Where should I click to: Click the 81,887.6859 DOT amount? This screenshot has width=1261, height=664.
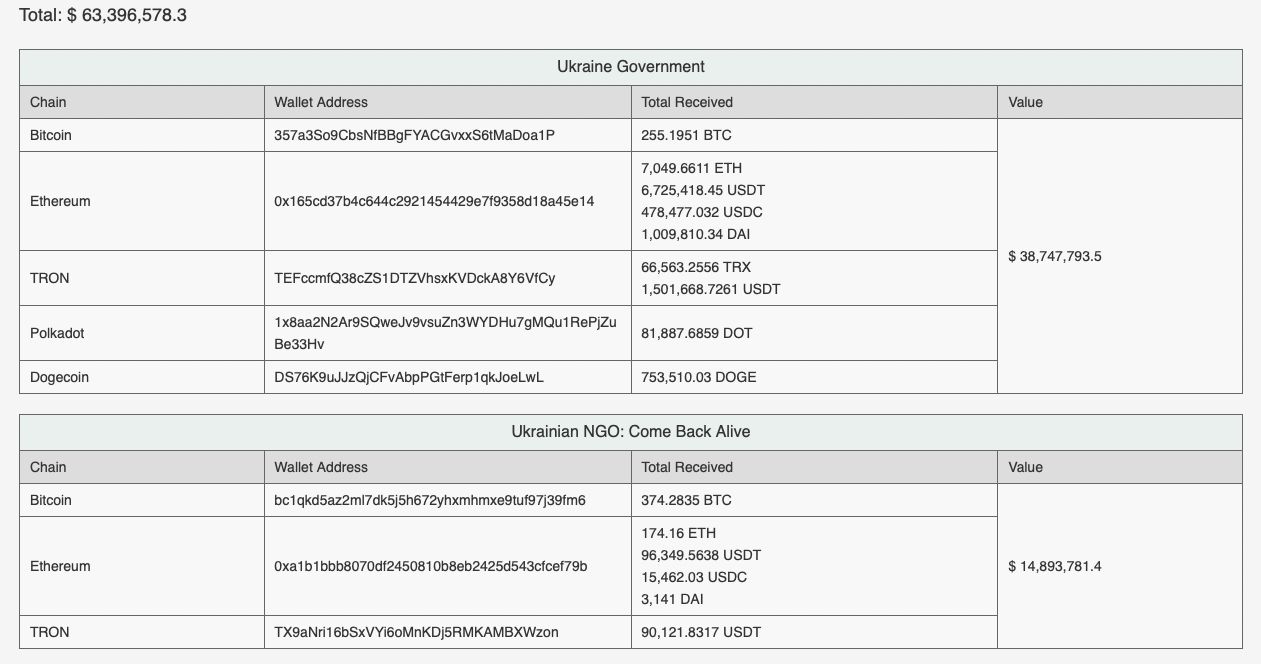pyautogui.click(x=697, y=333)
